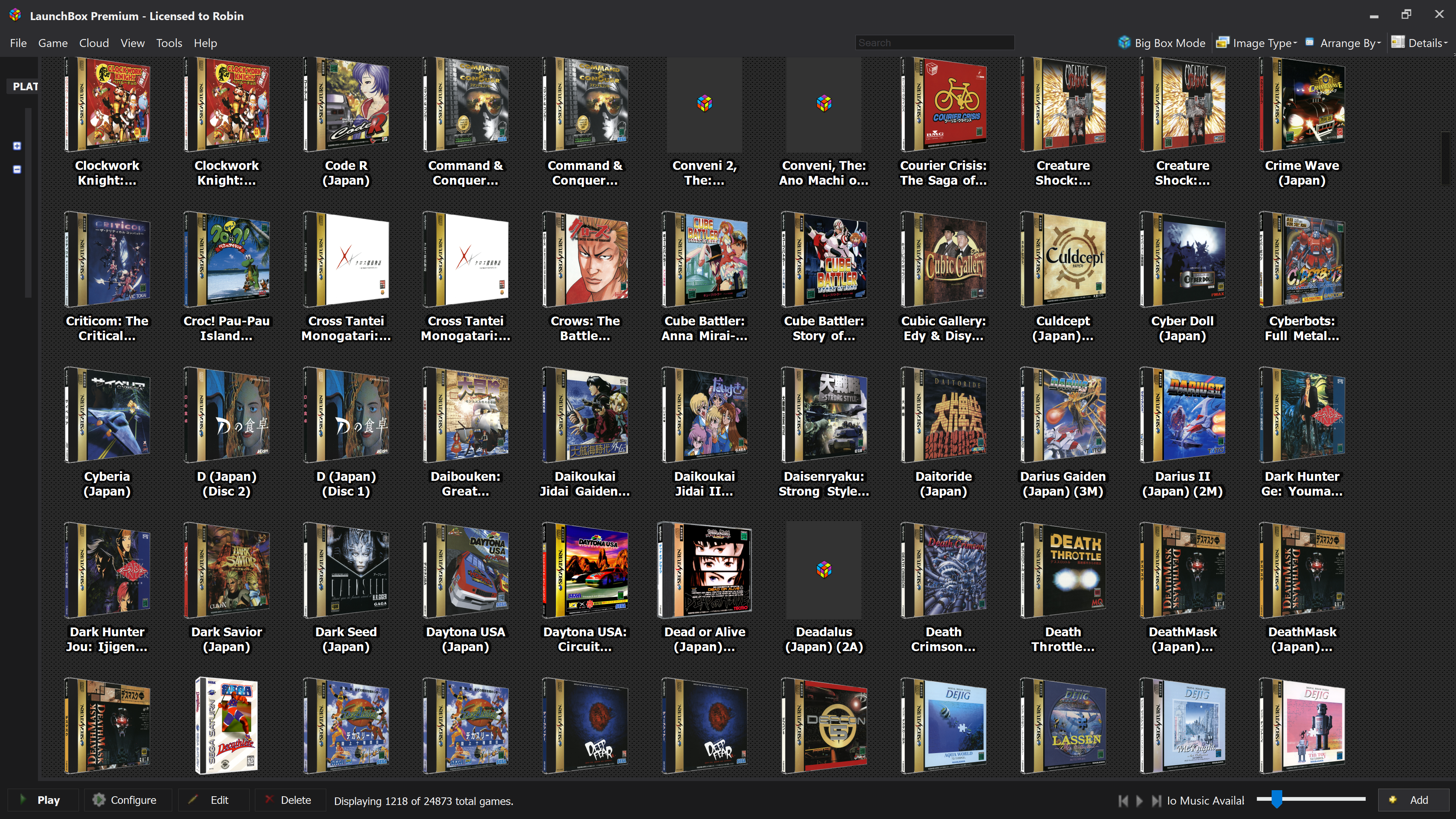Click the Add star icon
The image size is (1456, 819).
(x=1393, y=799)
